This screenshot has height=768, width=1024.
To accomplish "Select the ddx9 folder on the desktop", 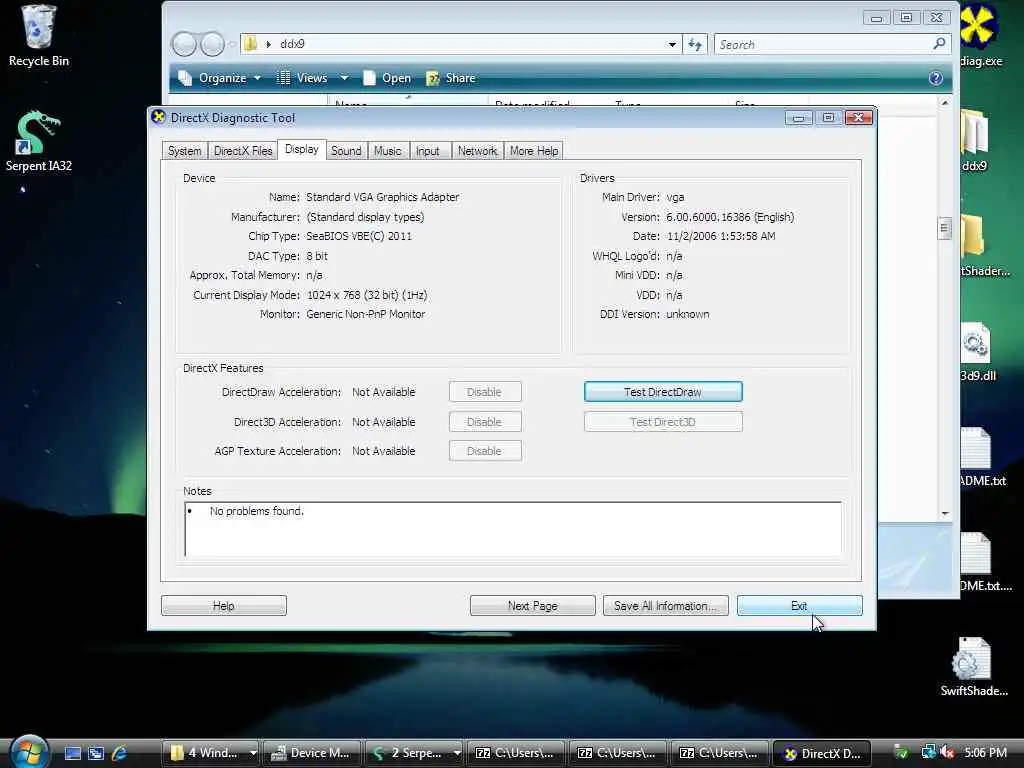I will click(x=974, y=140).
